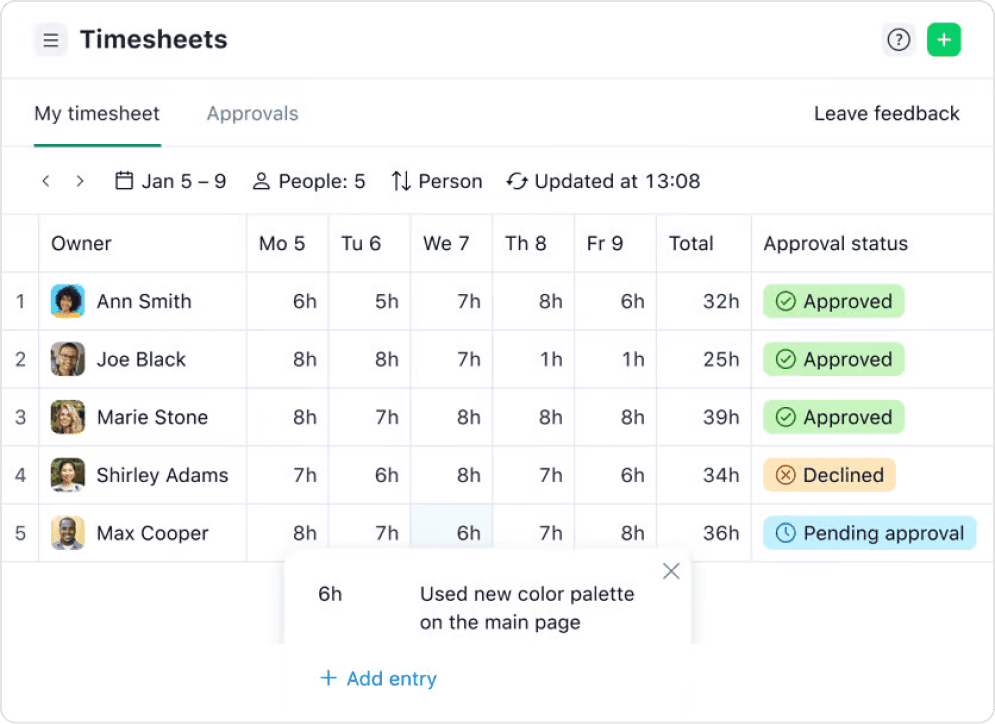Click the green plus icon
The image size is (995, 724).
(x=944, y=40)
